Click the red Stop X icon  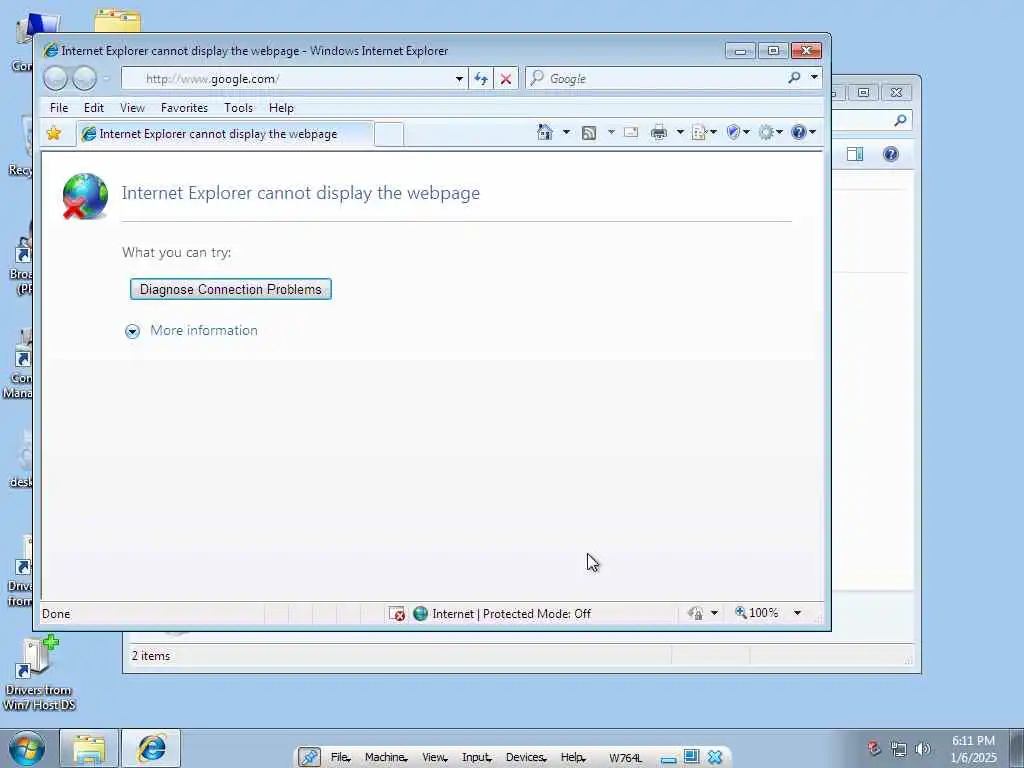point(505,79)
